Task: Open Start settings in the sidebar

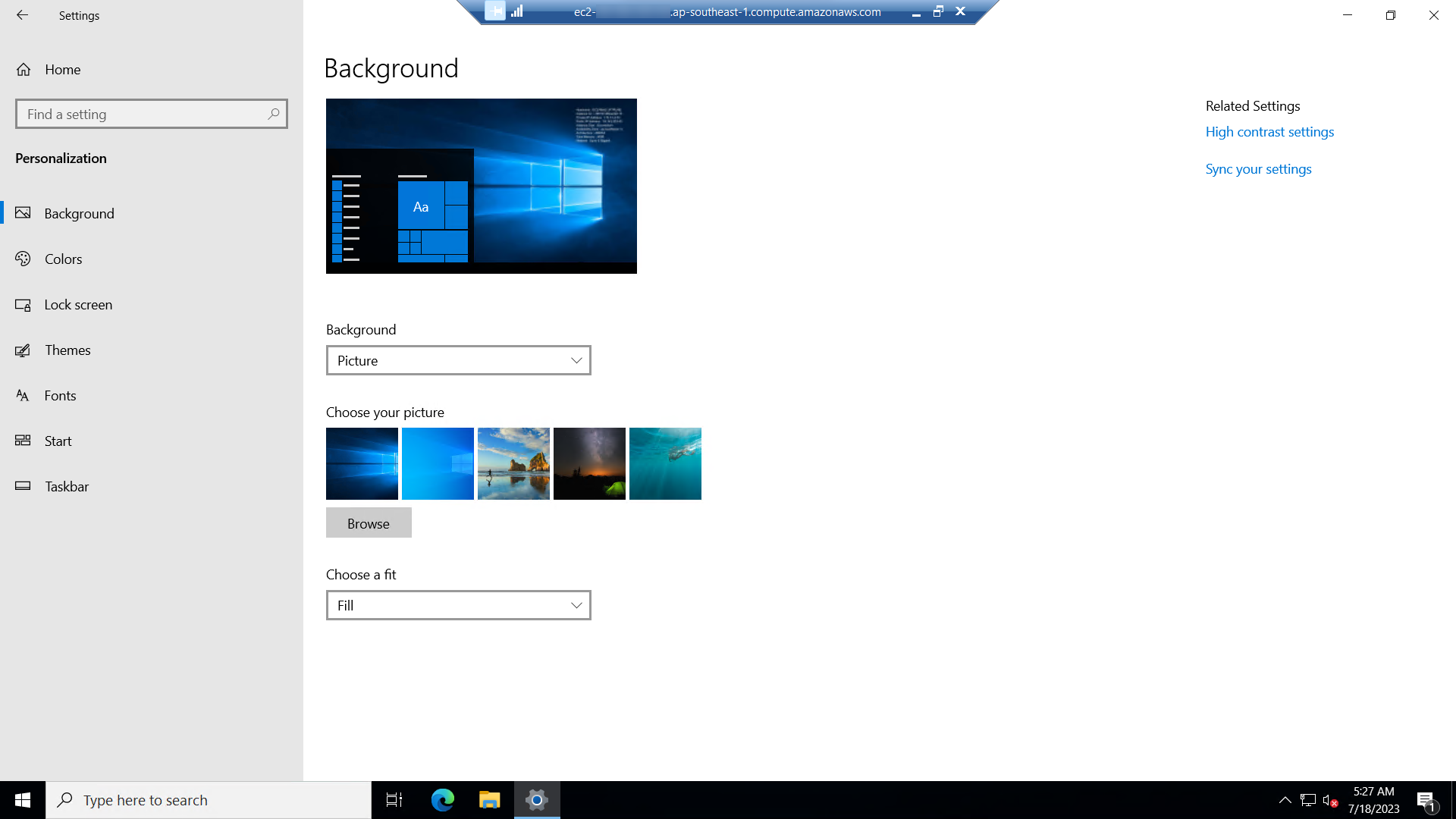Action: point(57,441)
